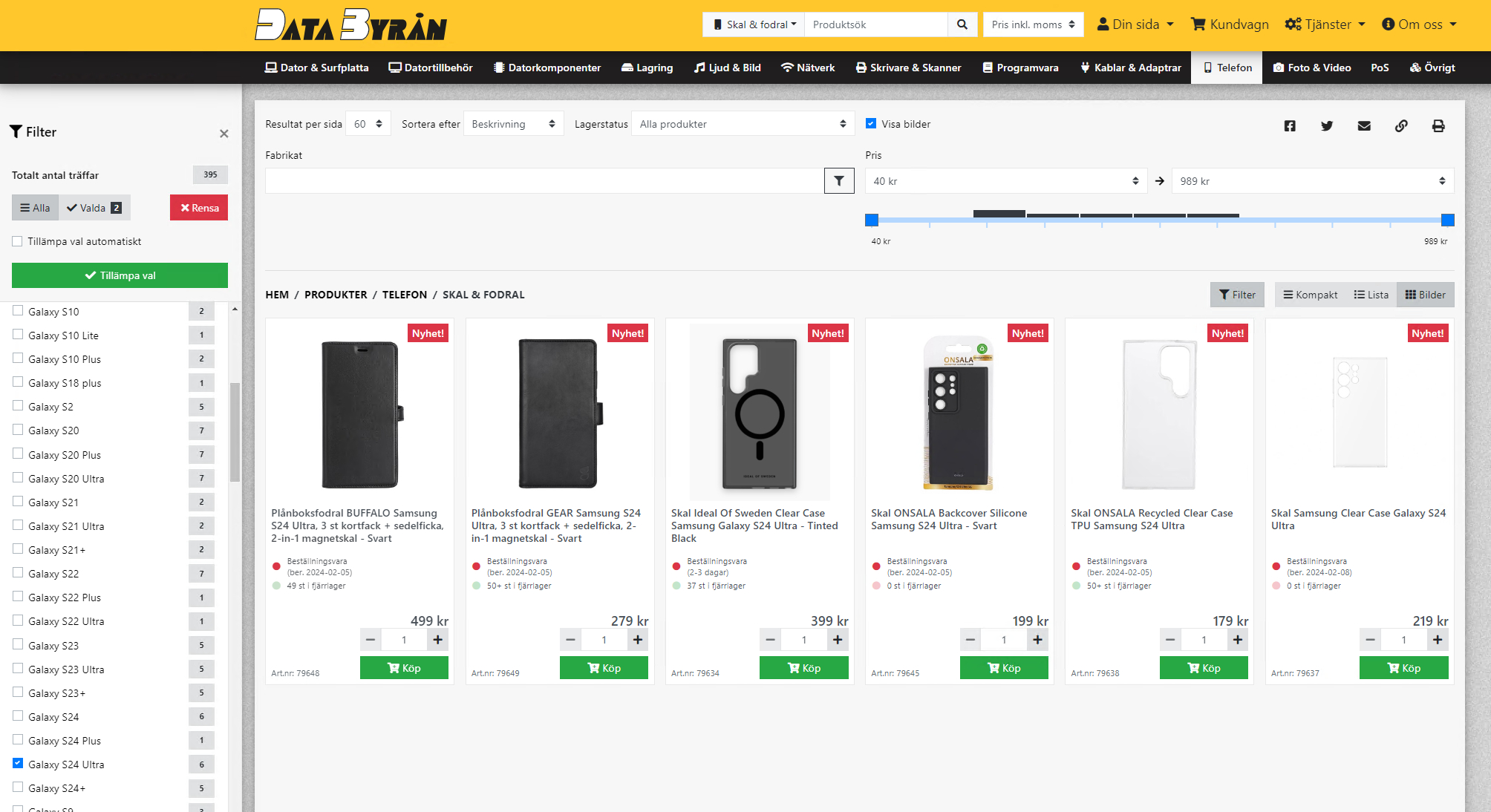Open Skrivare & Skanner menu
The image size is (1491, 812).
coord(908,68)
